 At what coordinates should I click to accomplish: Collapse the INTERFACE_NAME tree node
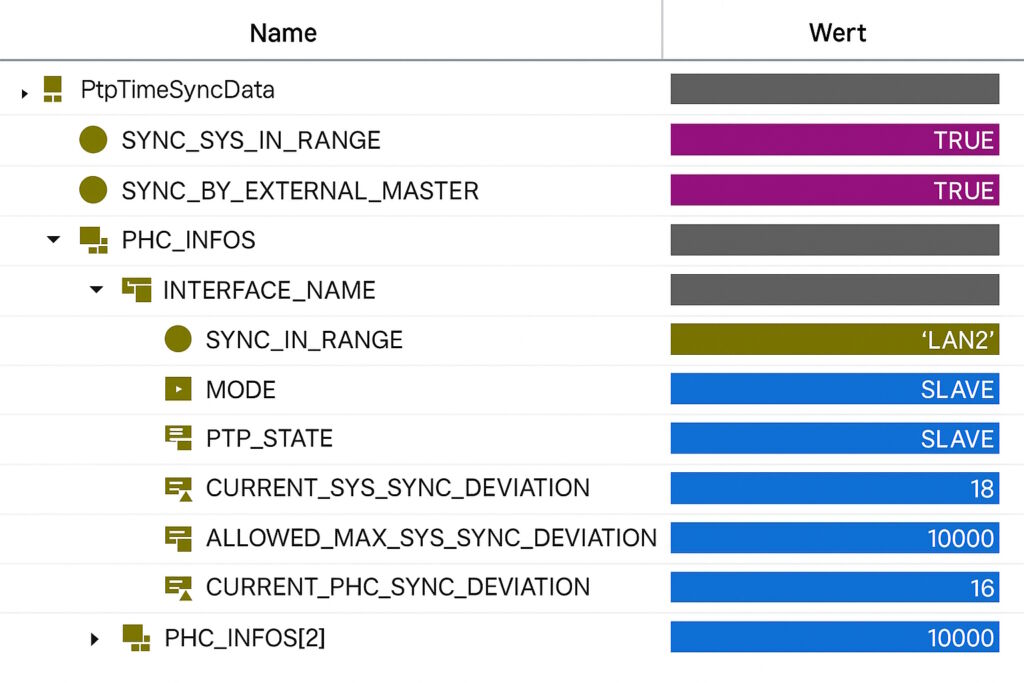(x=96, y=290)
